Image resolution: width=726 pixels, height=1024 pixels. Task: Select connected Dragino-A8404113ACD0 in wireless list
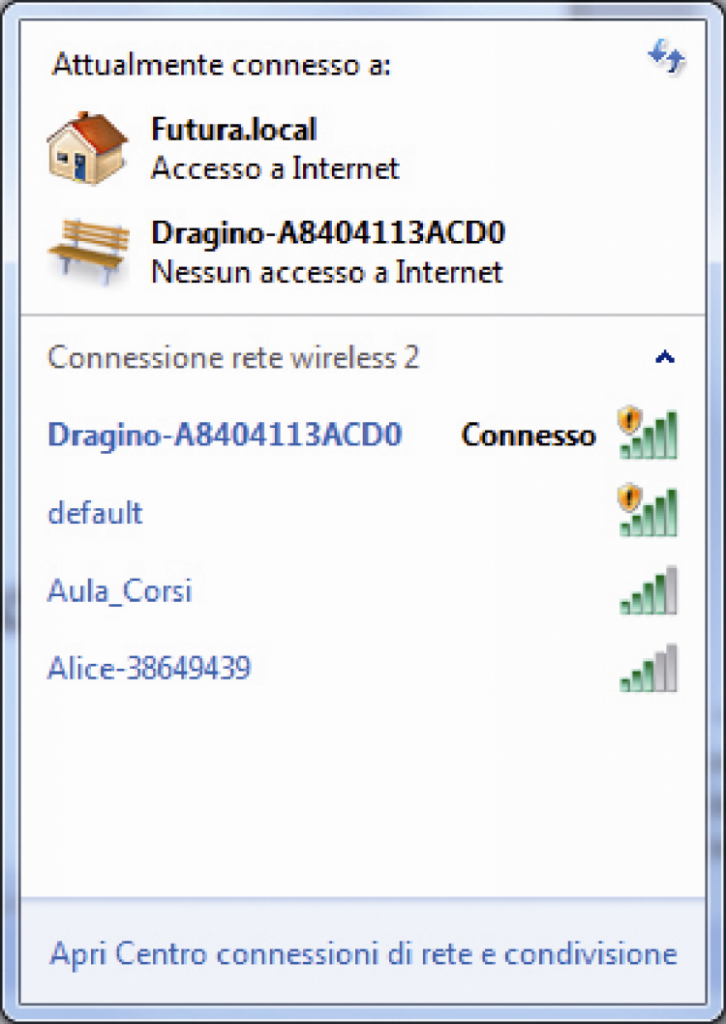362,434
